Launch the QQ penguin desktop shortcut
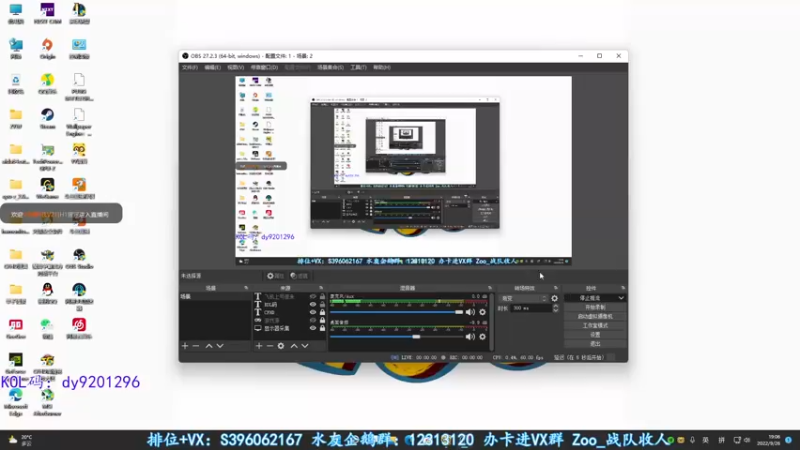This screenshot has height=450, width=800. 47,294
